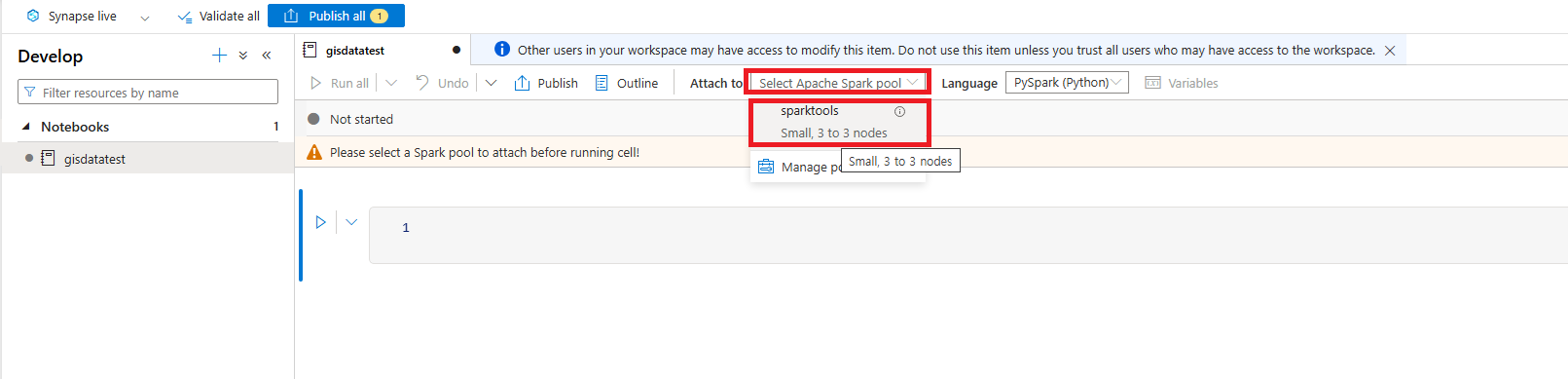The width and height of the screenshot is (1568, 379).
Task: Open Select Apache Spark pool dropdown
Action: [x=837, y=83]
